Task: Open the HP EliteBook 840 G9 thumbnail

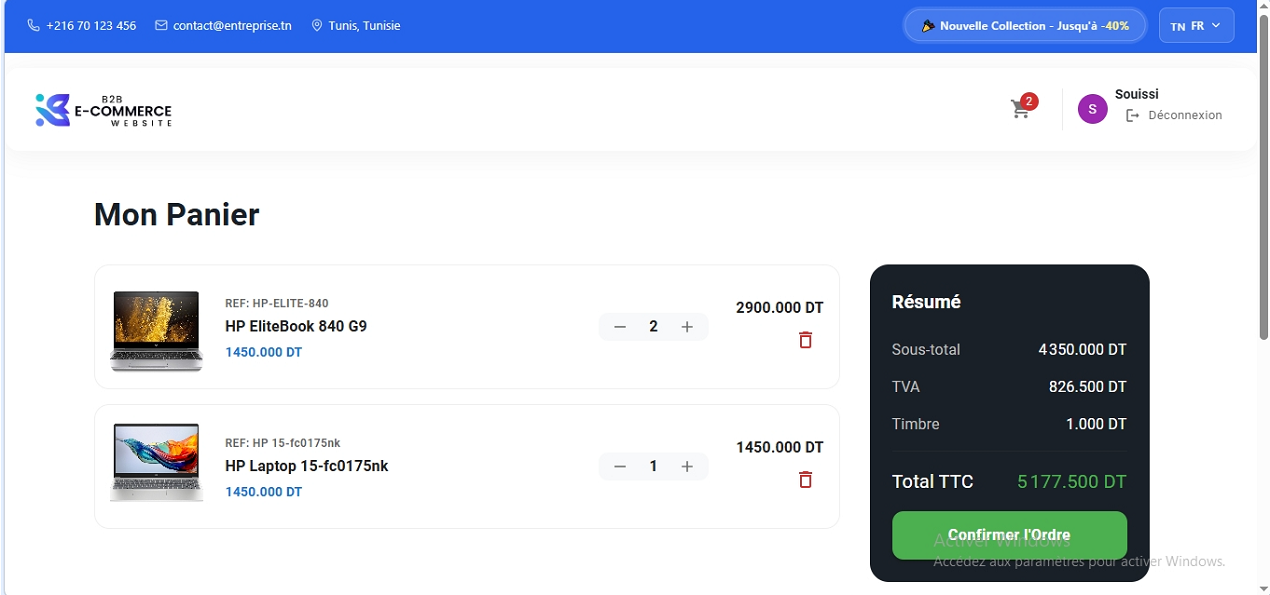Action: coord(156,329)
